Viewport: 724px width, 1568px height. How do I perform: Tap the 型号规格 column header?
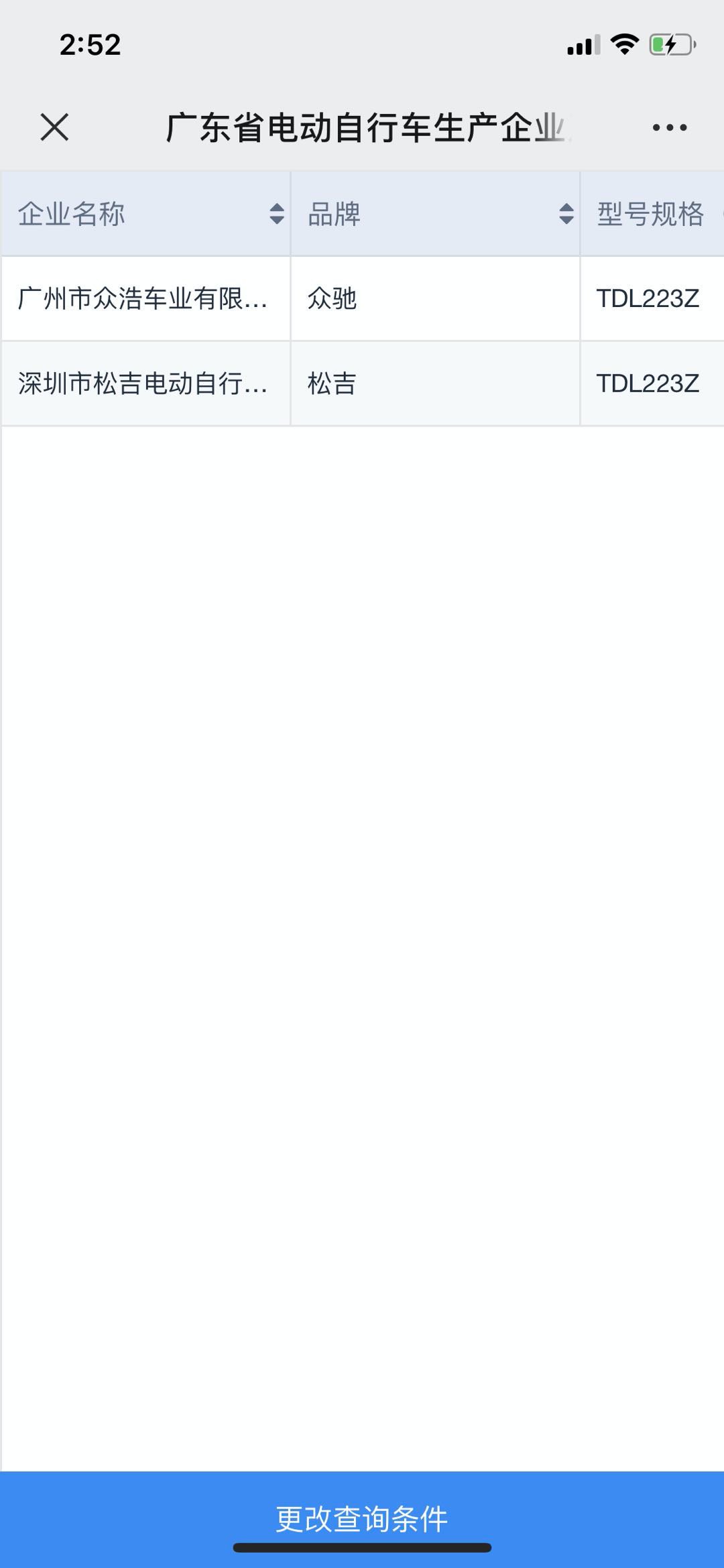(652, 214)
